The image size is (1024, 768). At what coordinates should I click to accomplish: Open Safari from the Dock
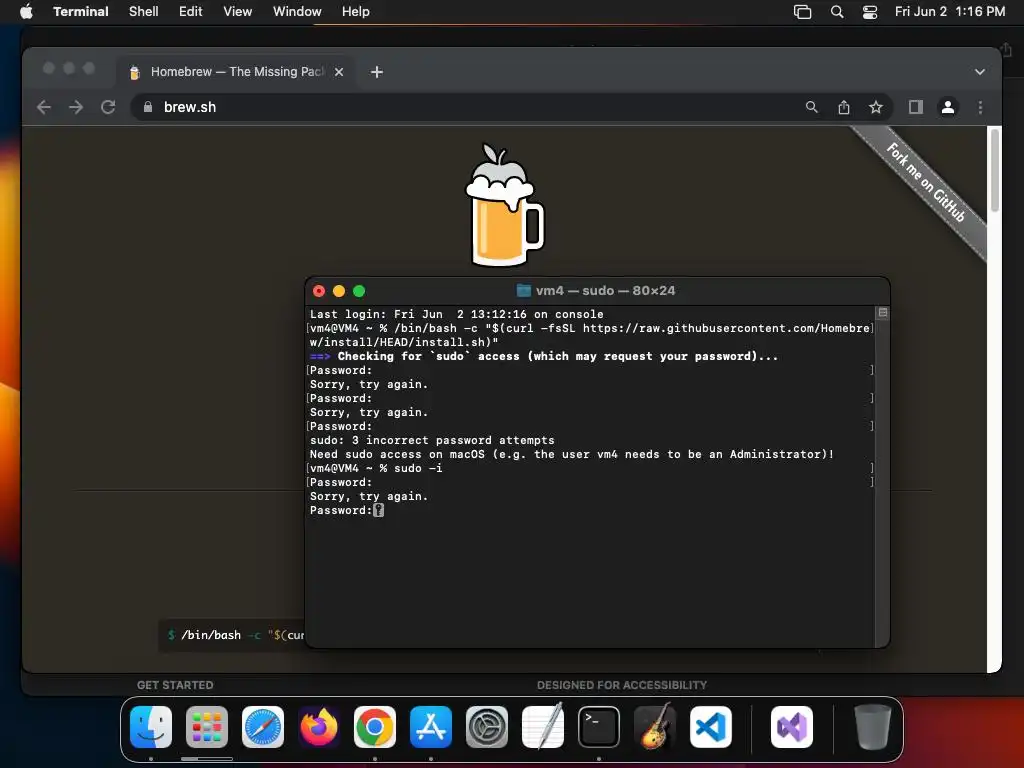click(263, 727)
